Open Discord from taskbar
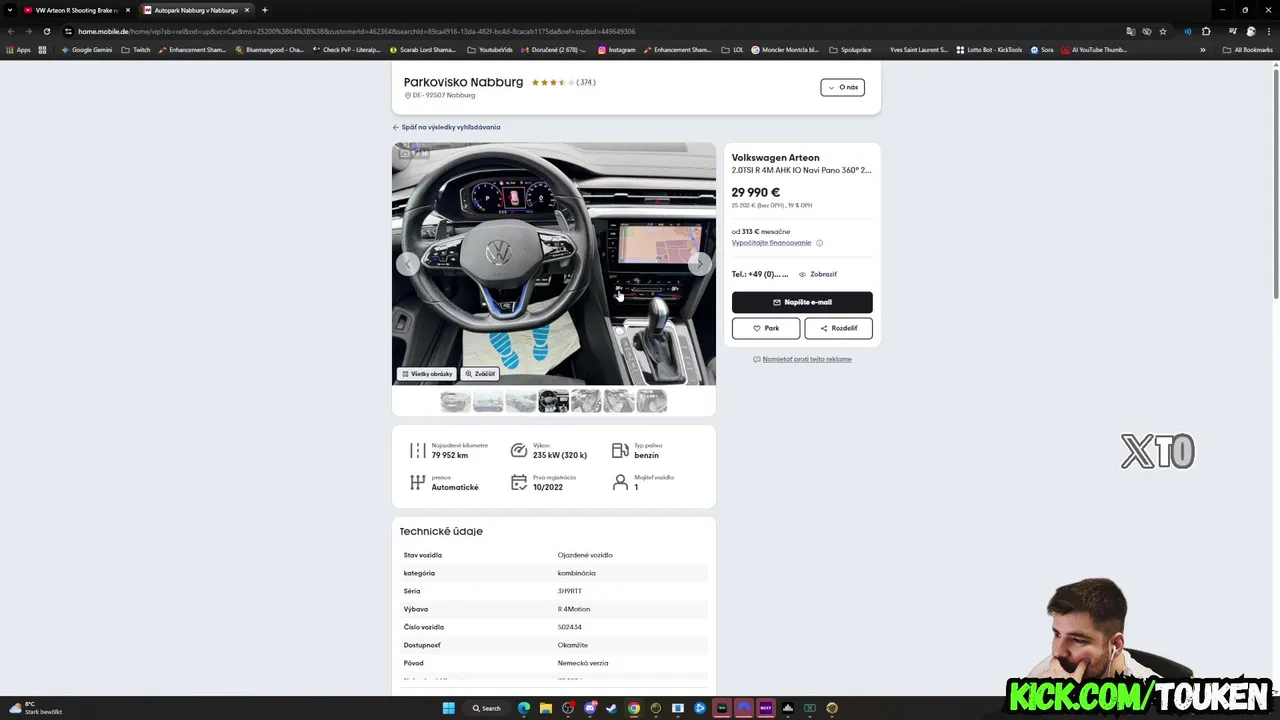Viewport: 1280px width, 720px height. pos(590,708)
